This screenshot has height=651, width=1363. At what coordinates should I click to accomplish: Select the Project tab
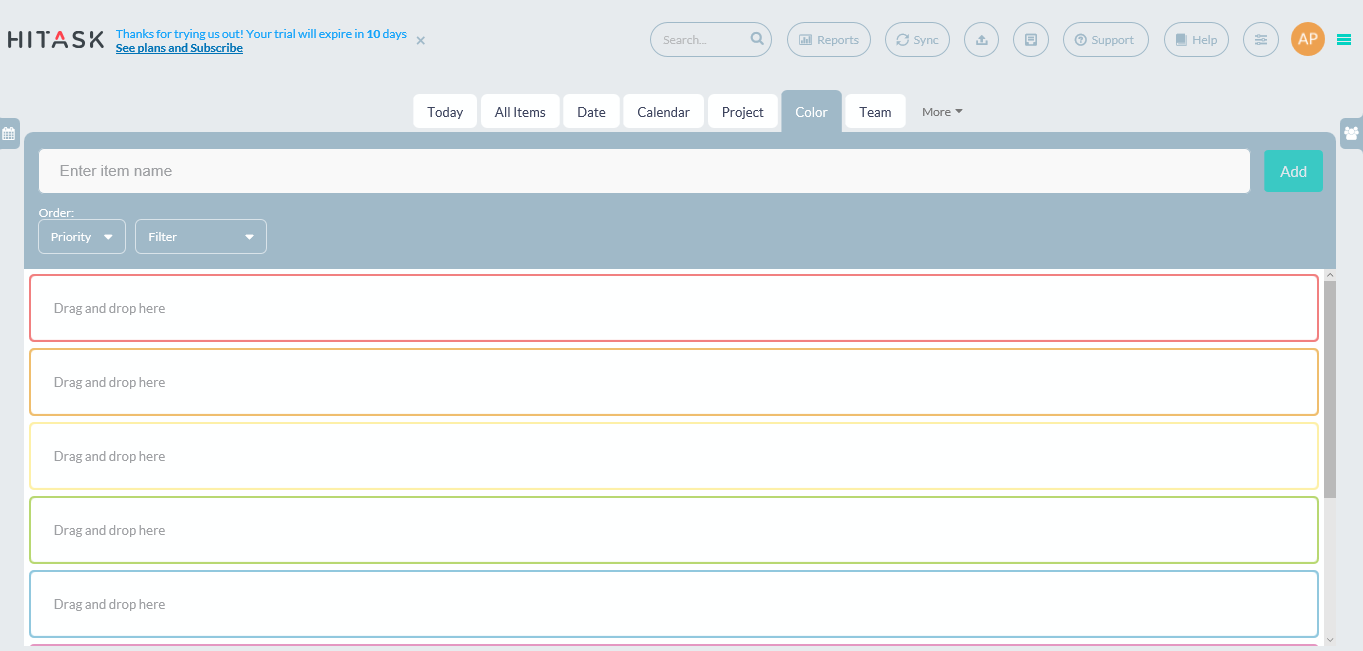pos(742,112)
